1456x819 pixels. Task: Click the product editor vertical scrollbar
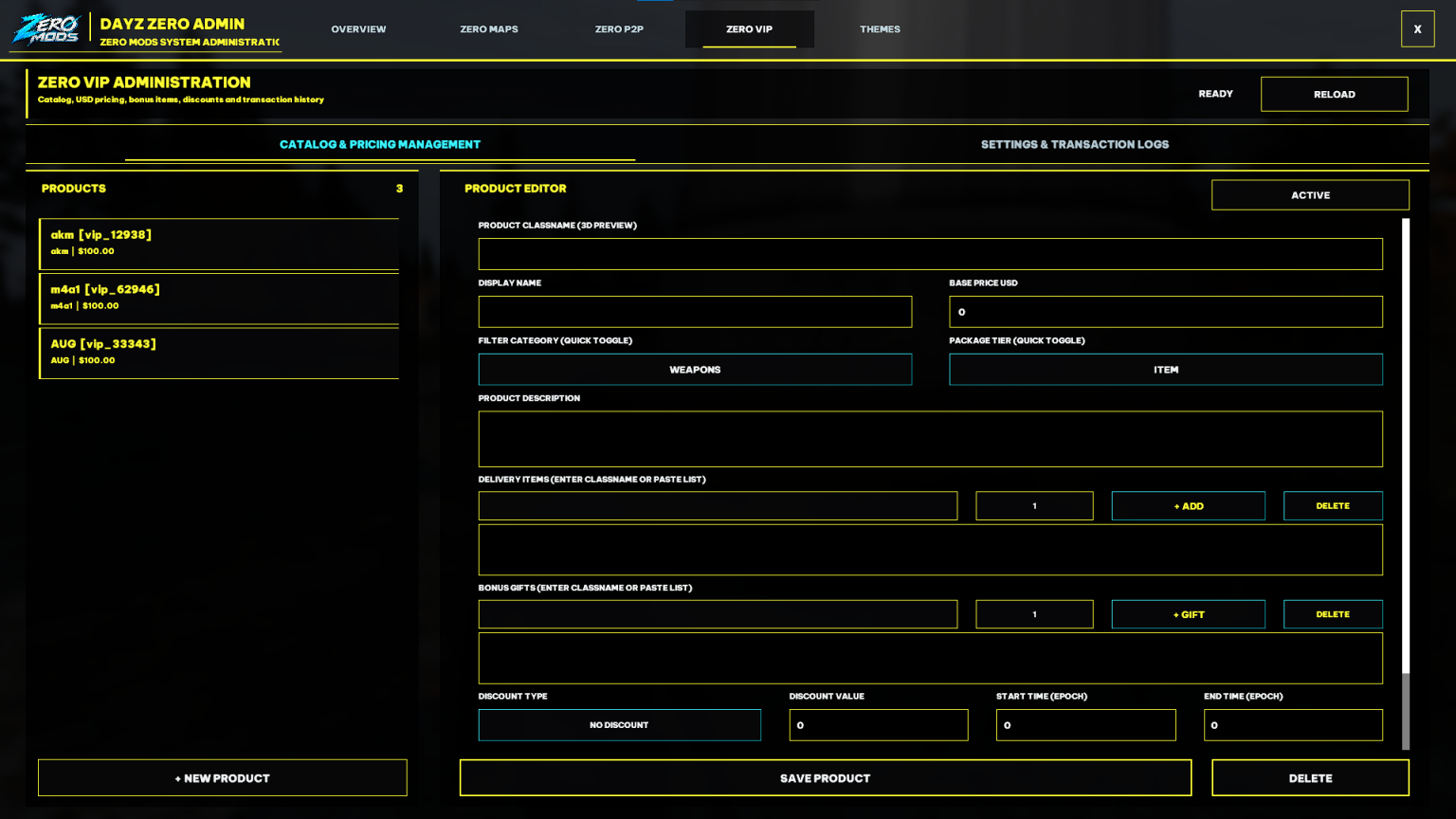pyautogui.click(x=1406, y=483)
